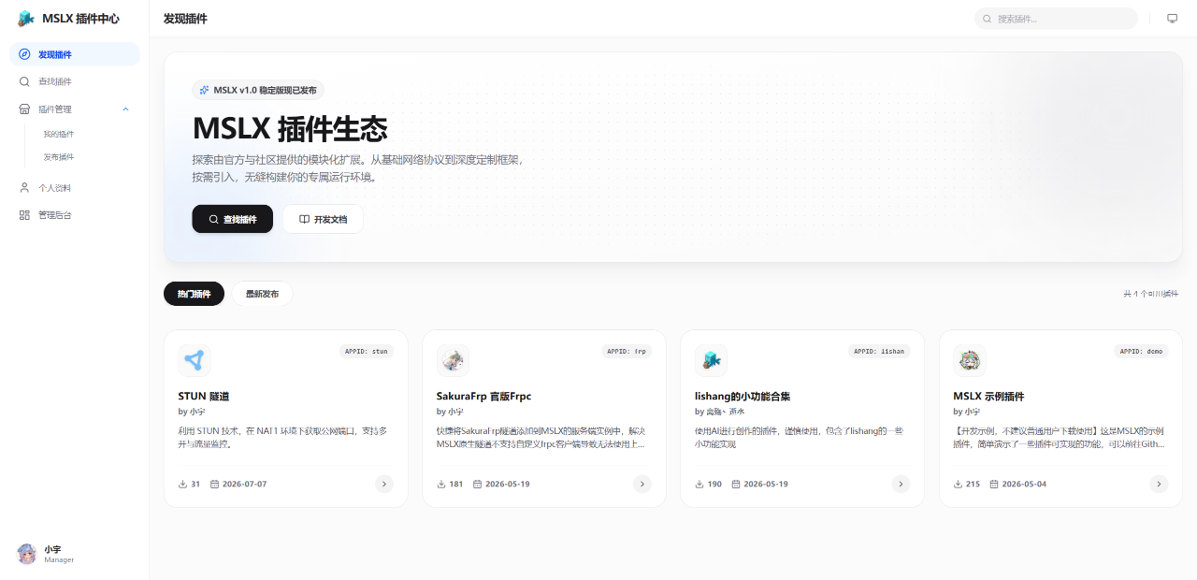
Task: Click the download icon next to 31
Action: point(182,484)
